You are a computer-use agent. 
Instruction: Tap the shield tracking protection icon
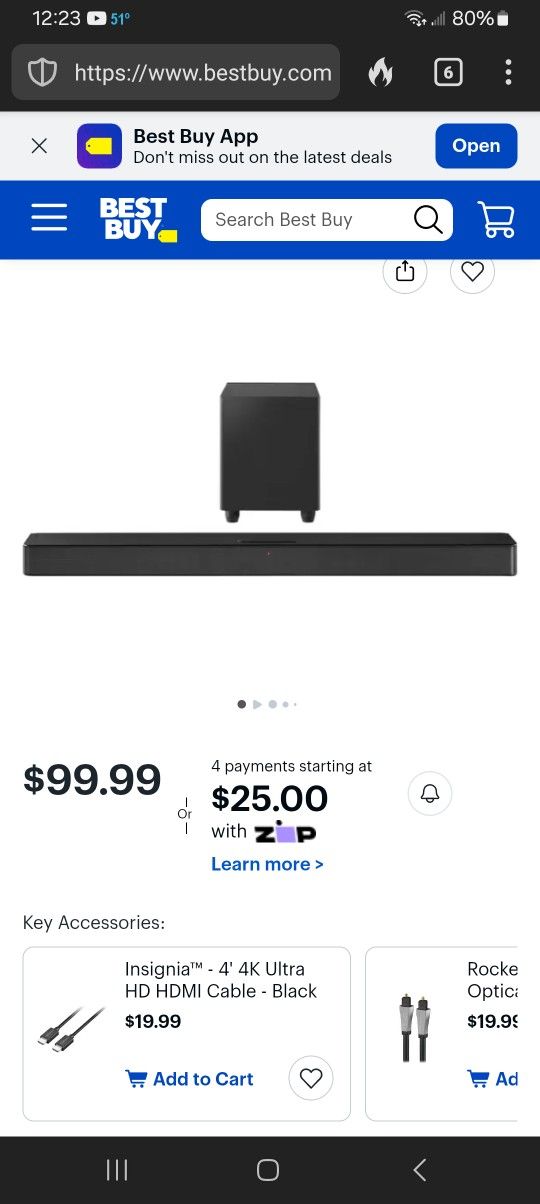42,72
